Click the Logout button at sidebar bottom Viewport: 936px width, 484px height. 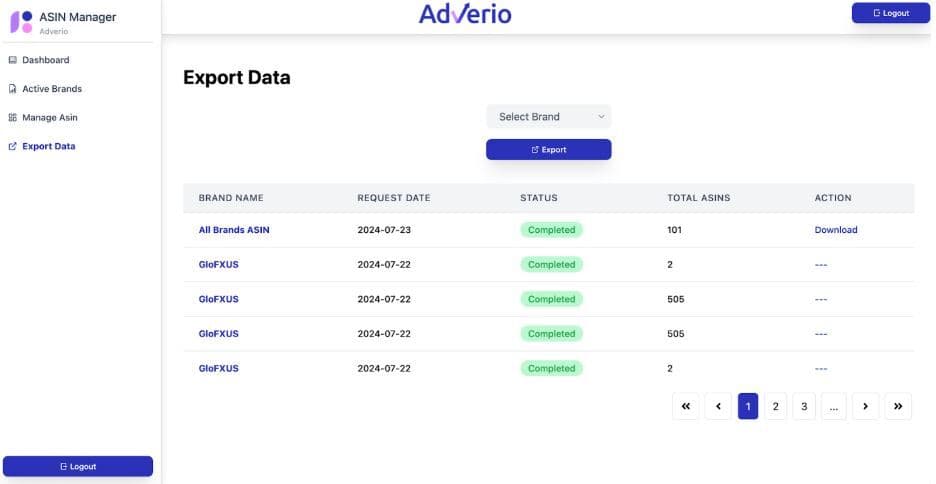pos(78,466)
